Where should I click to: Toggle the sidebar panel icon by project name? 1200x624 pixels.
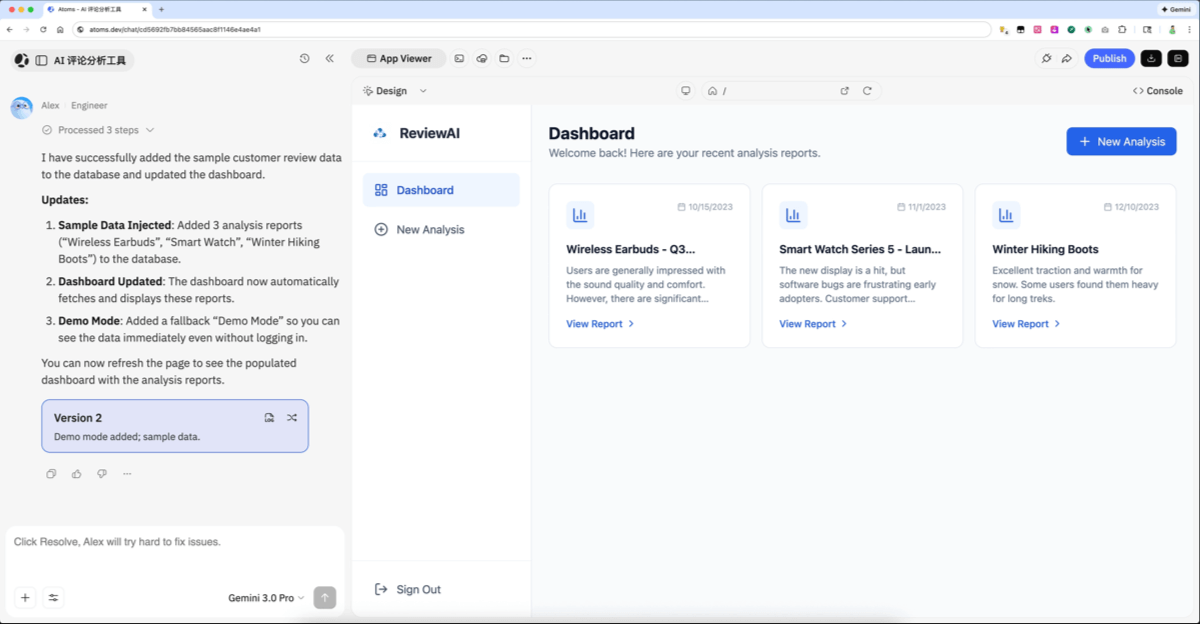[x=41, y=60]
